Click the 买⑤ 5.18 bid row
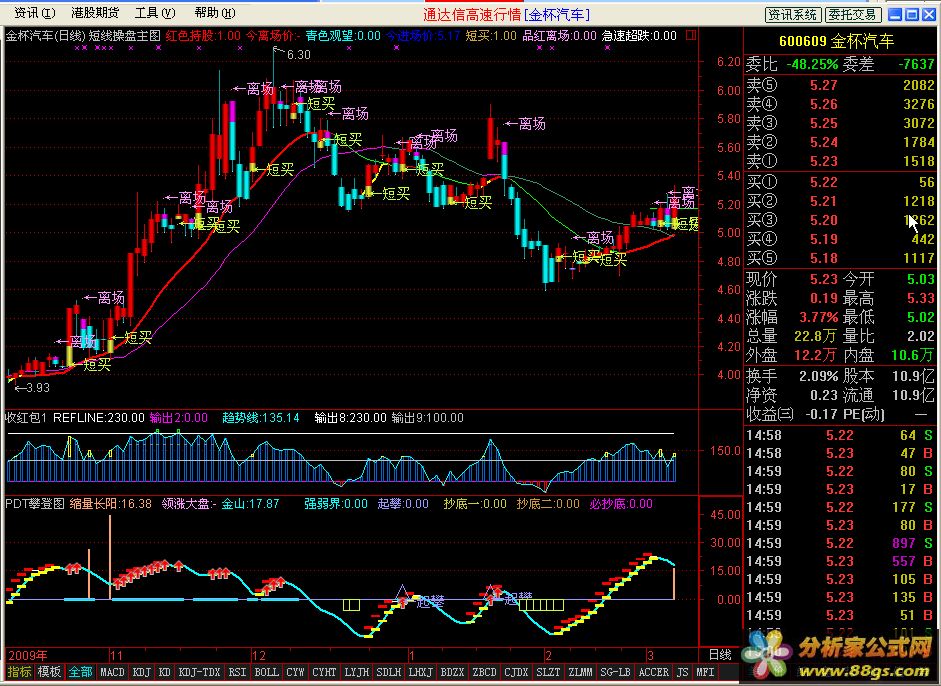Image resolution: width=941 pixels, height=686 pixels. (840, 258)
